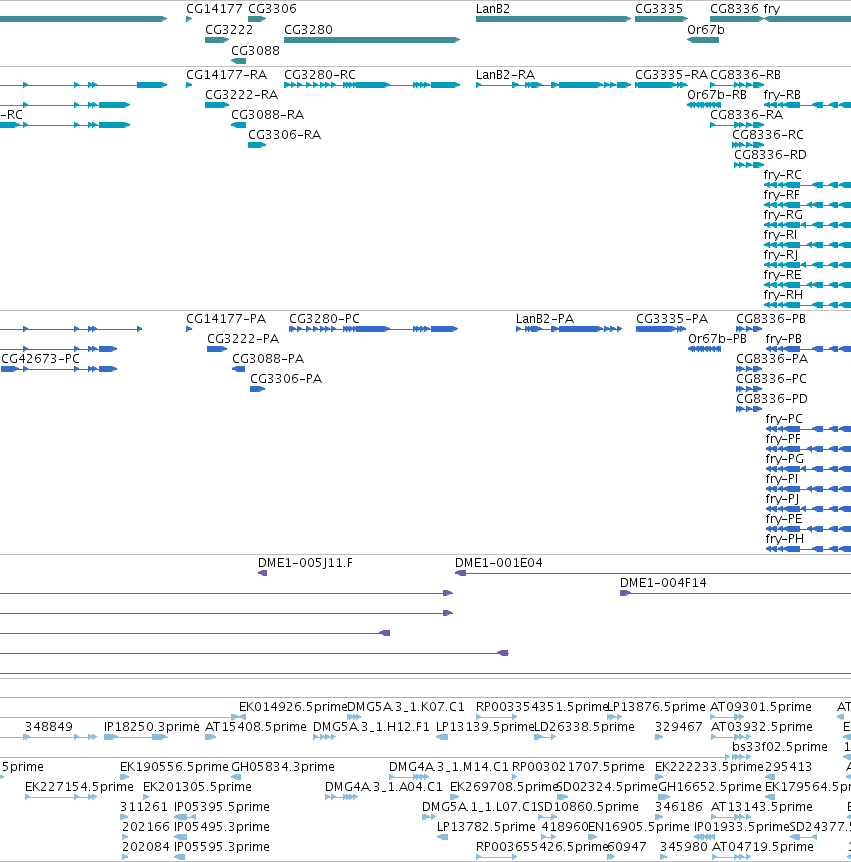The height and width of the screenshot is (862, 851).
Task: Click the Or67b gene label
Action: (705, 30)
